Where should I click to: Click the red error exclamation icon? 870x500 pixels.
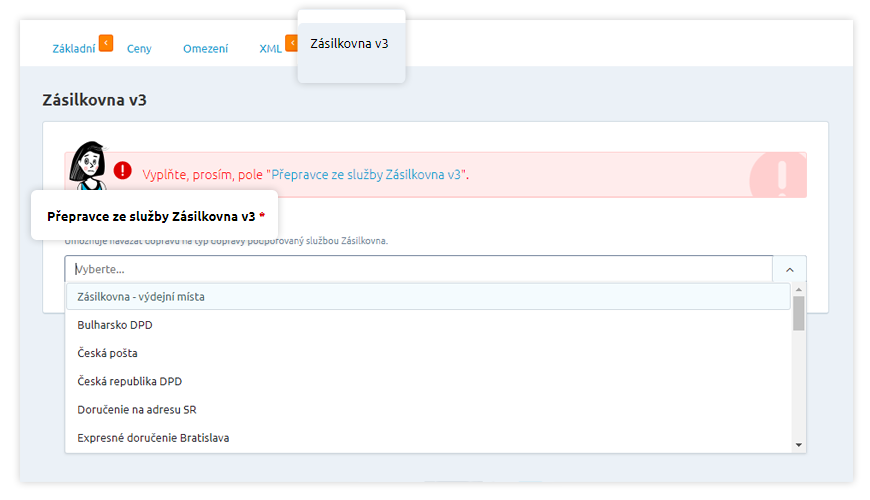click(123, 170)
